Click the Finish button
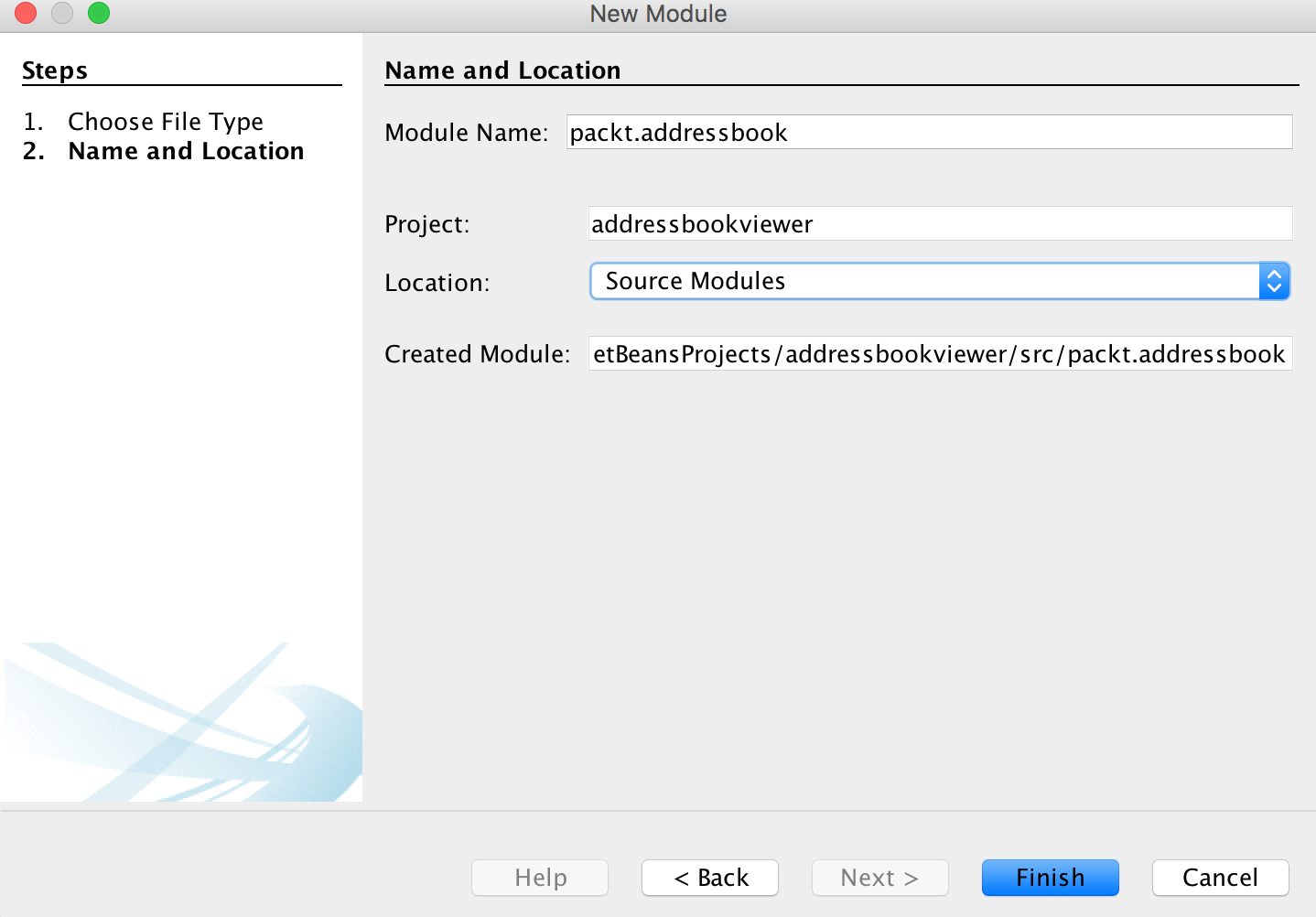The height and width of the screenshot is (917, 1316). point(1050,878)
